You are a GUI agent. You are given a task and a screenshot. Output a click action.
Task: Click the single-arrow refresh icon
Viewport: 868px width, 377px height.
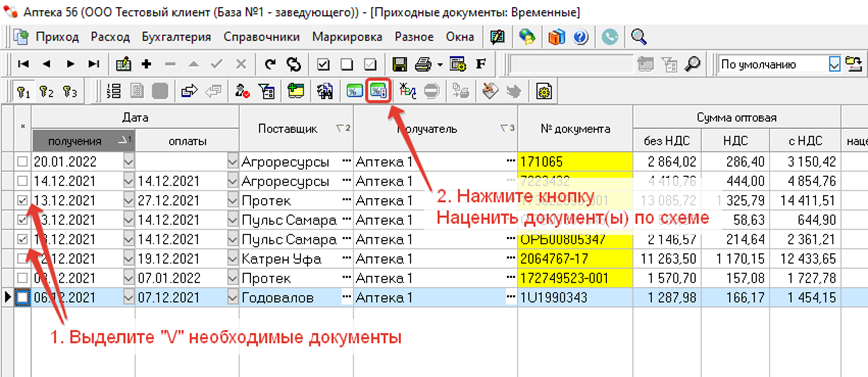click(270, 64)
